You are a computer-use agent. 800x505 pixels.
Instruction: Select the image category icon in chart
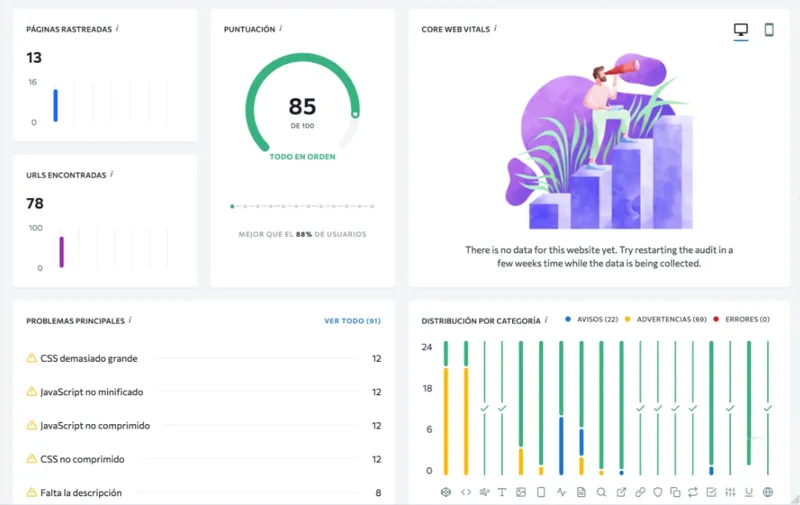522,492
